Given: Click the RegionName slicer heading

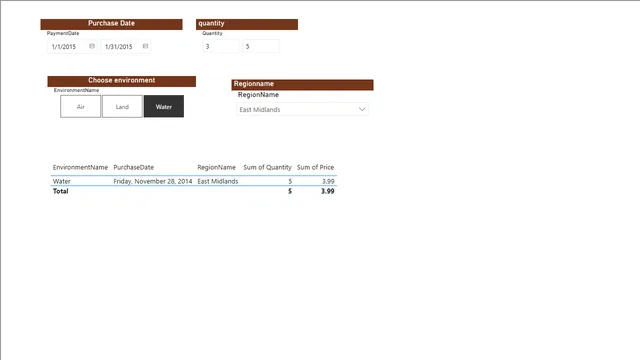Looking at the screenshot, I should pyautogui.click(x=258, y=95).
